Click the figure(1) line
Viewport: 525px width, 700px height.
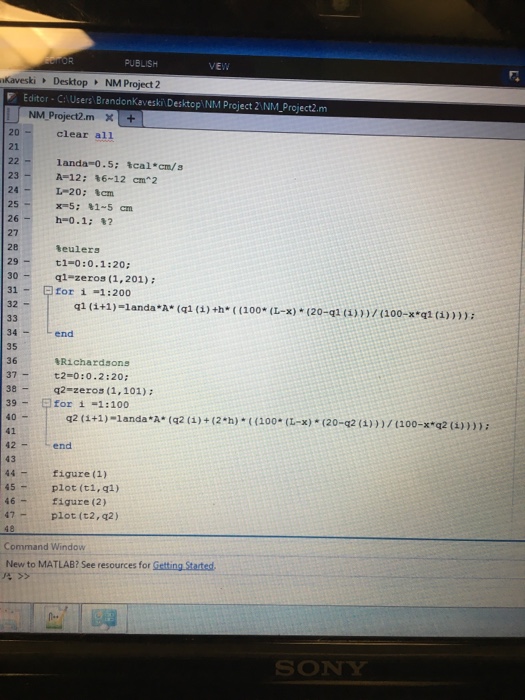click(x=79, y=474)
